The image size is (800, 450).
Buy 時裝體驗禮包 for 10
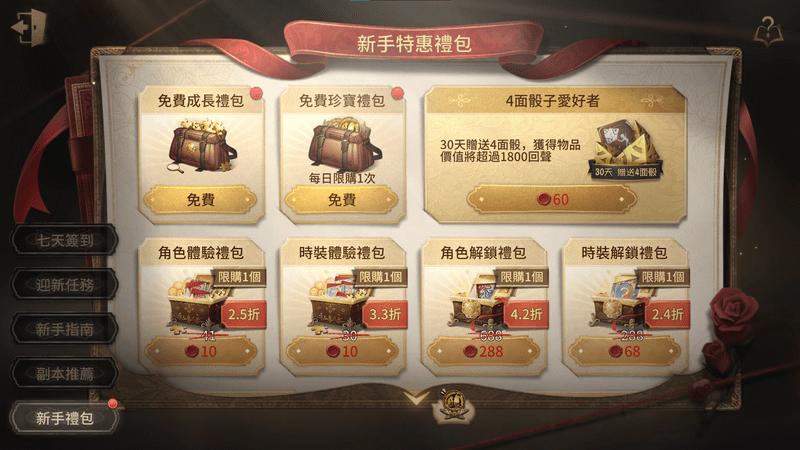pos(342,351)
